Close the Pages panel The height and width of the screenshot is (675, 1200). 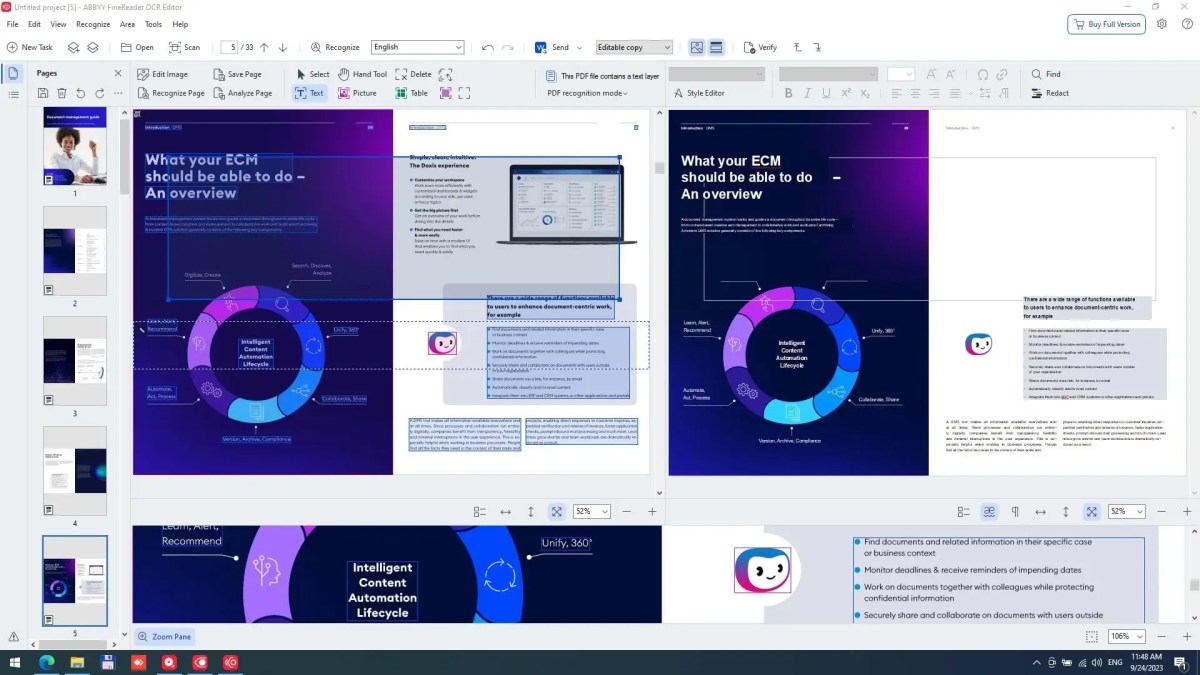(x=117, y=73)
